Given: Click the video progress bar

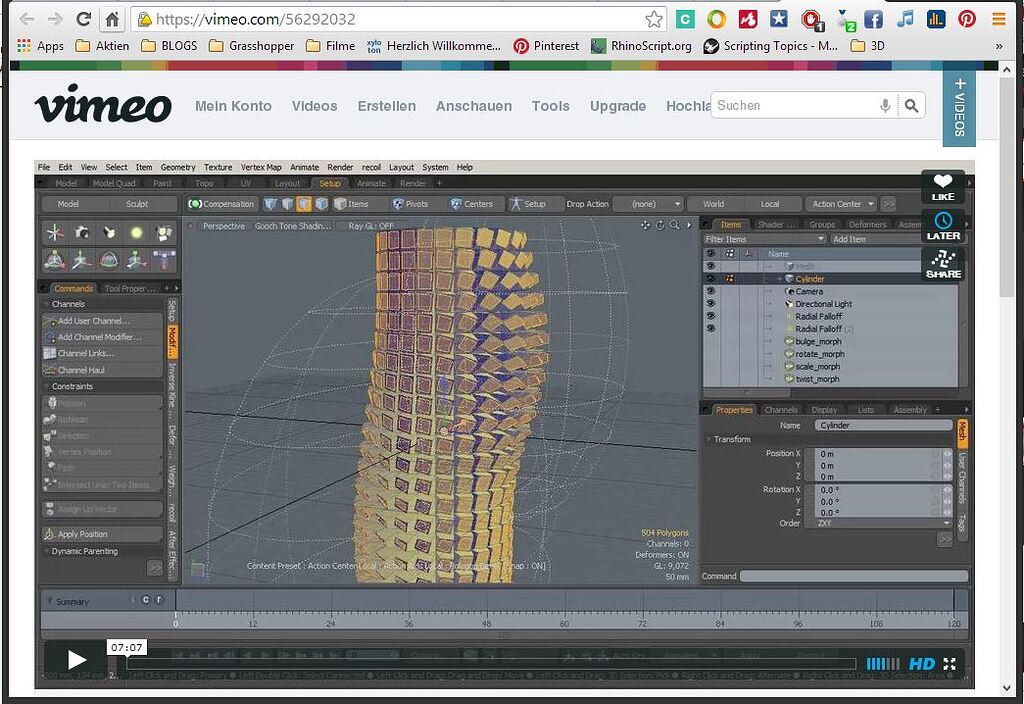Looking at the screenshot, I should [491, 664].
